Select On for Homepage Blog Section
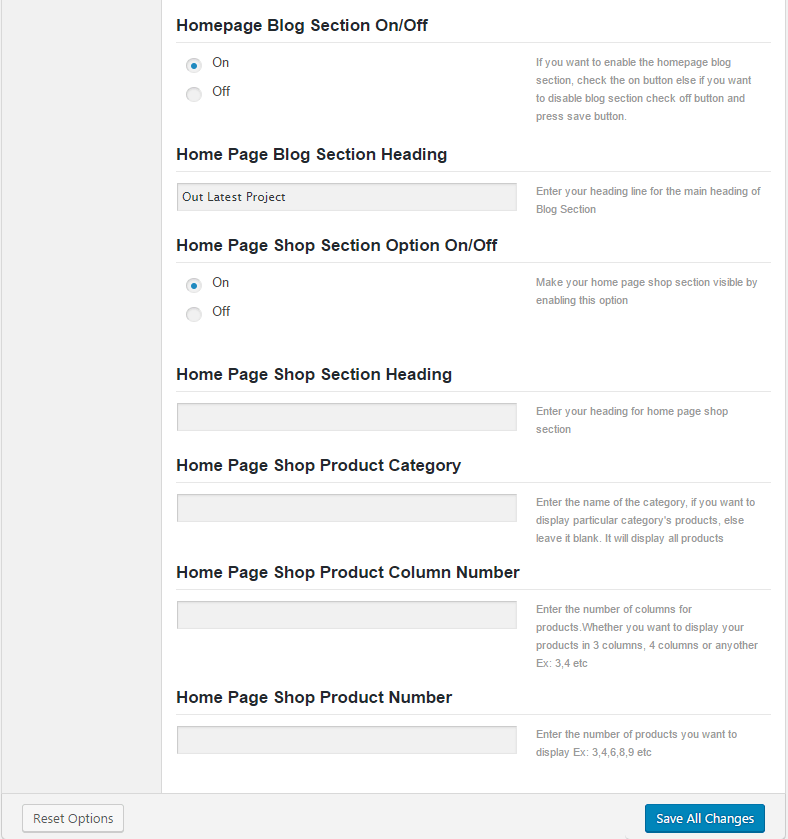Image resolution: width=788 pixels, height=839 pixels. click(x=194, y=65)
